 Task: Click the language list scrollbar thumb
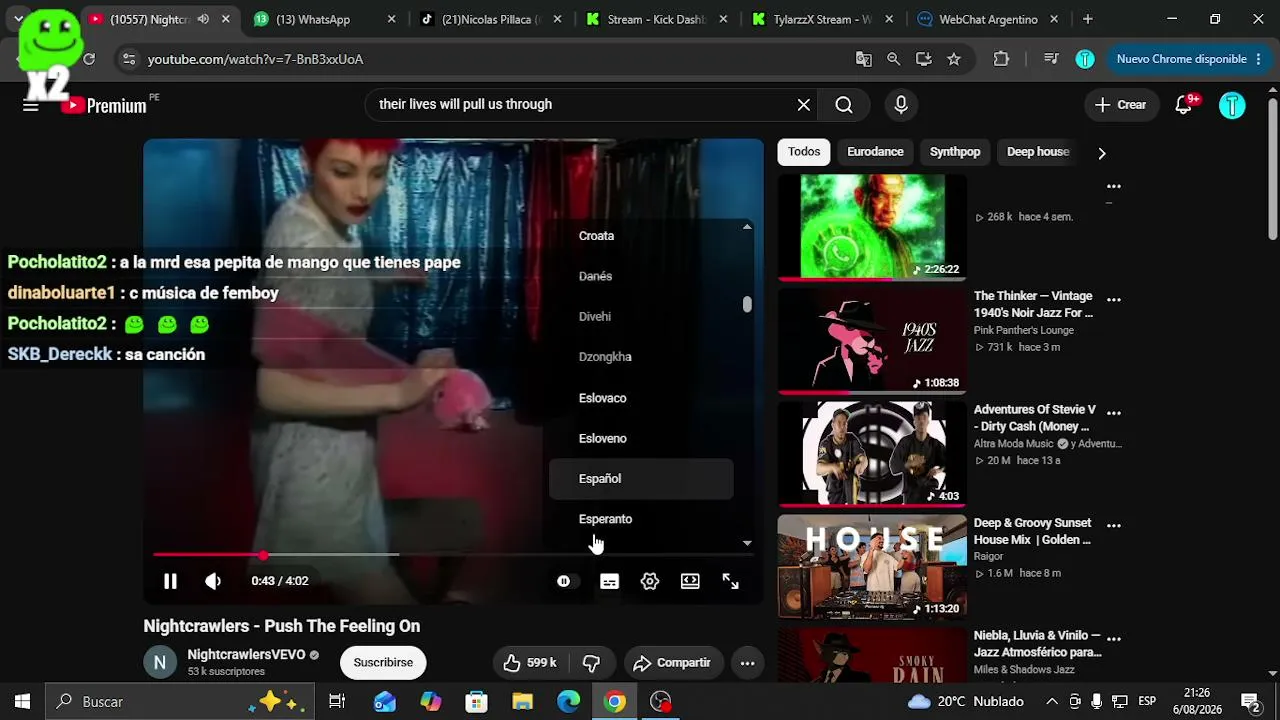[747, 304]
